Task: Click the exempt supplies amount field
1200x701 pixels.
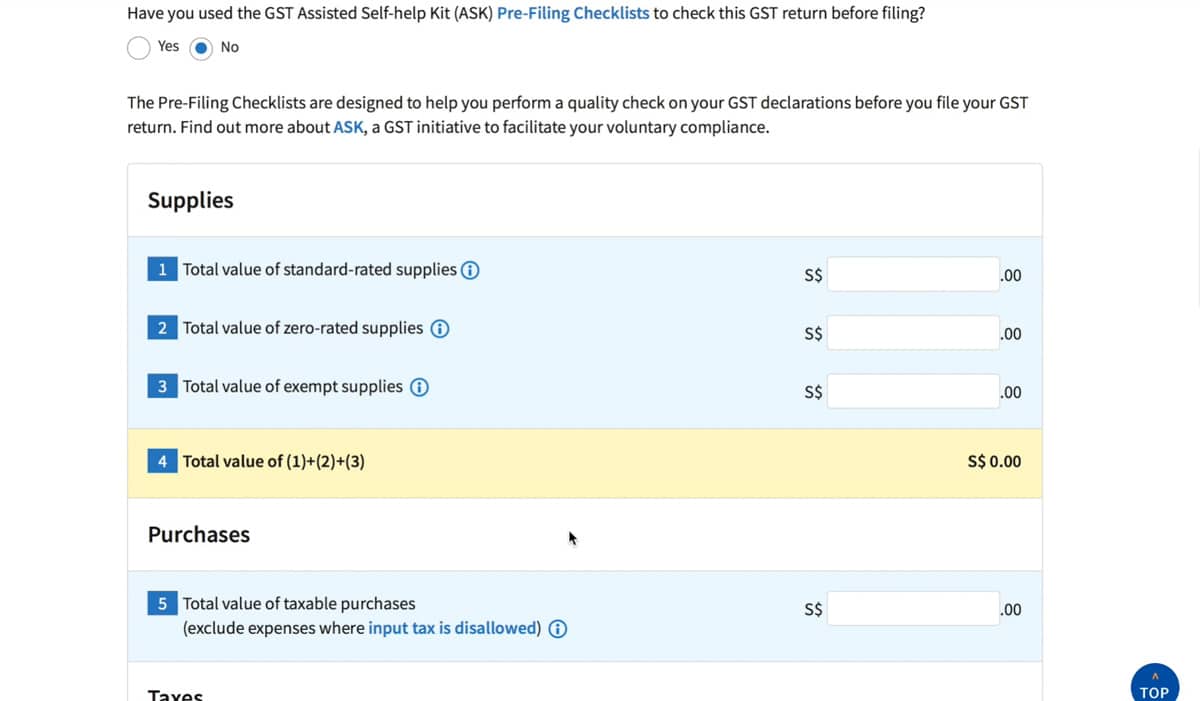Action: pos(912,391)
